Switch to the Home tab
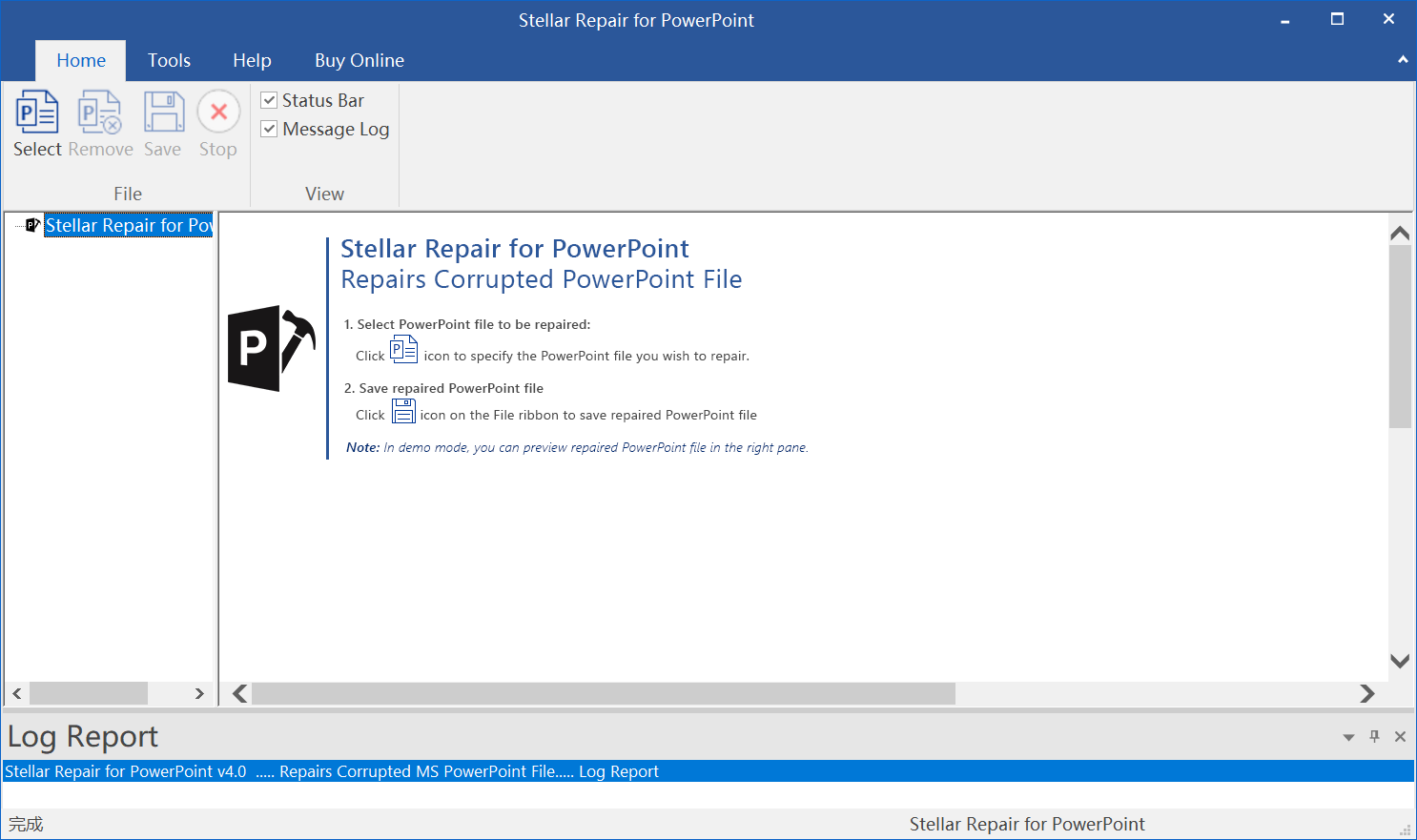 click(81, 60)
